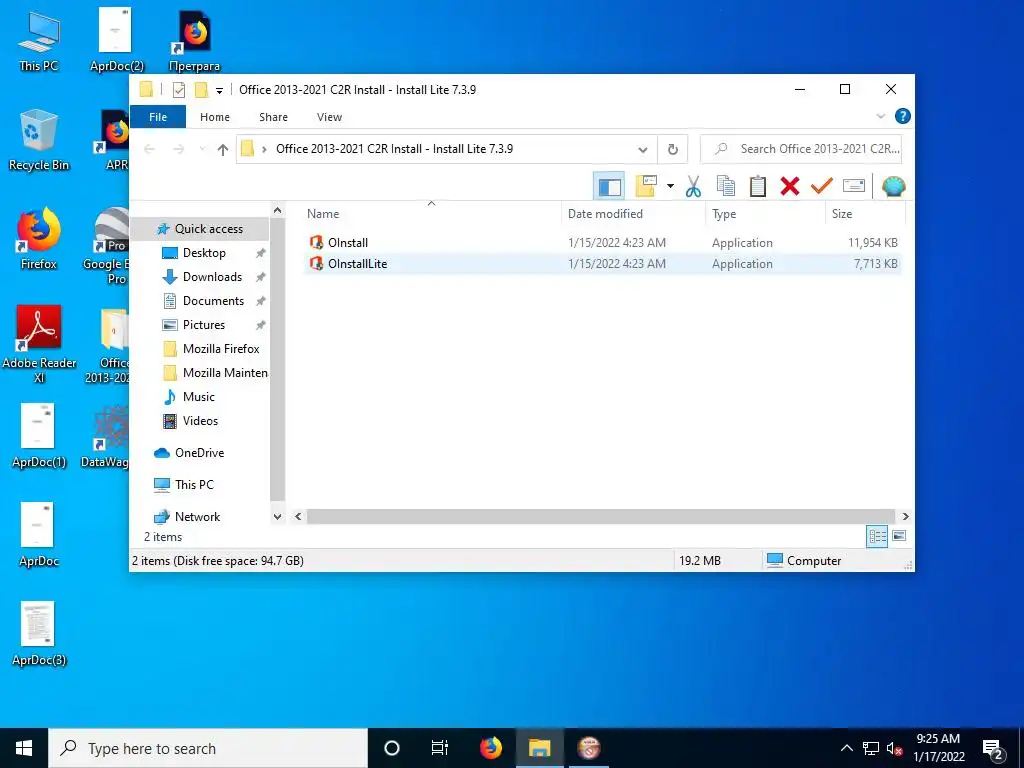
Task: Open Downloads in navigation pane
Action: click(x=212, y=277)
